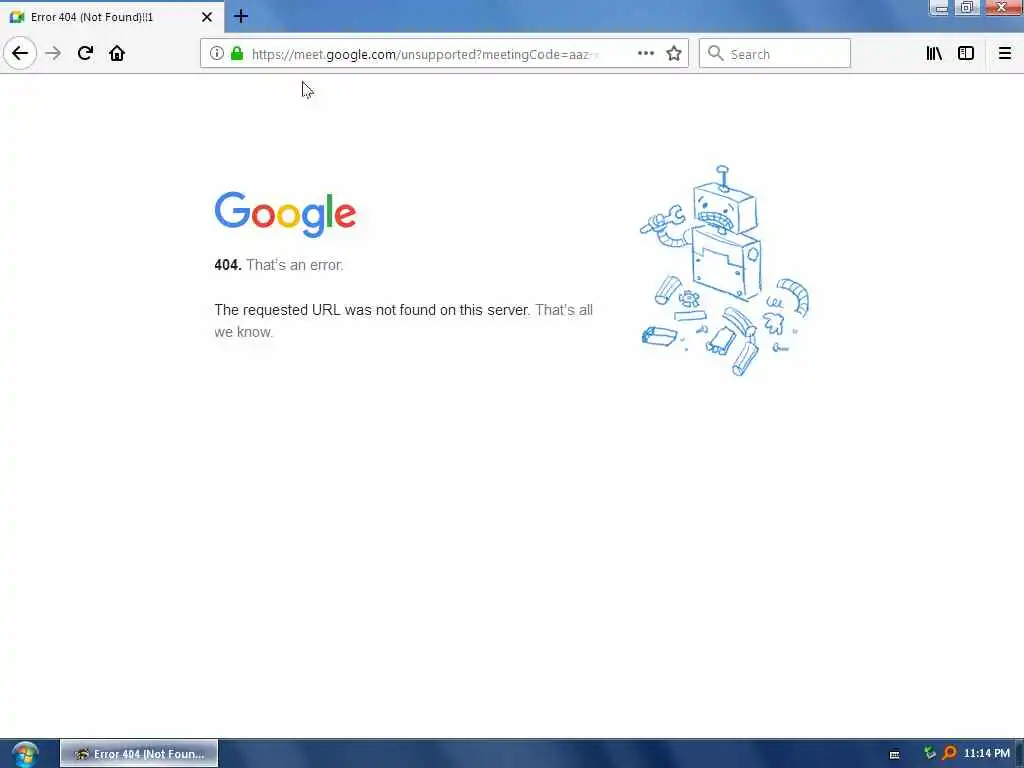Open the Windows Start menu
This screenshot has width=1024, height=768.
25,754
